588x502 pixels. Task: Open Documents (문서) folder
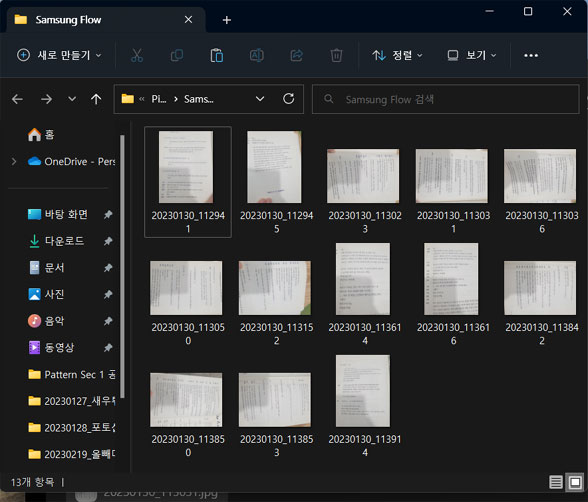tap(46, 268)
